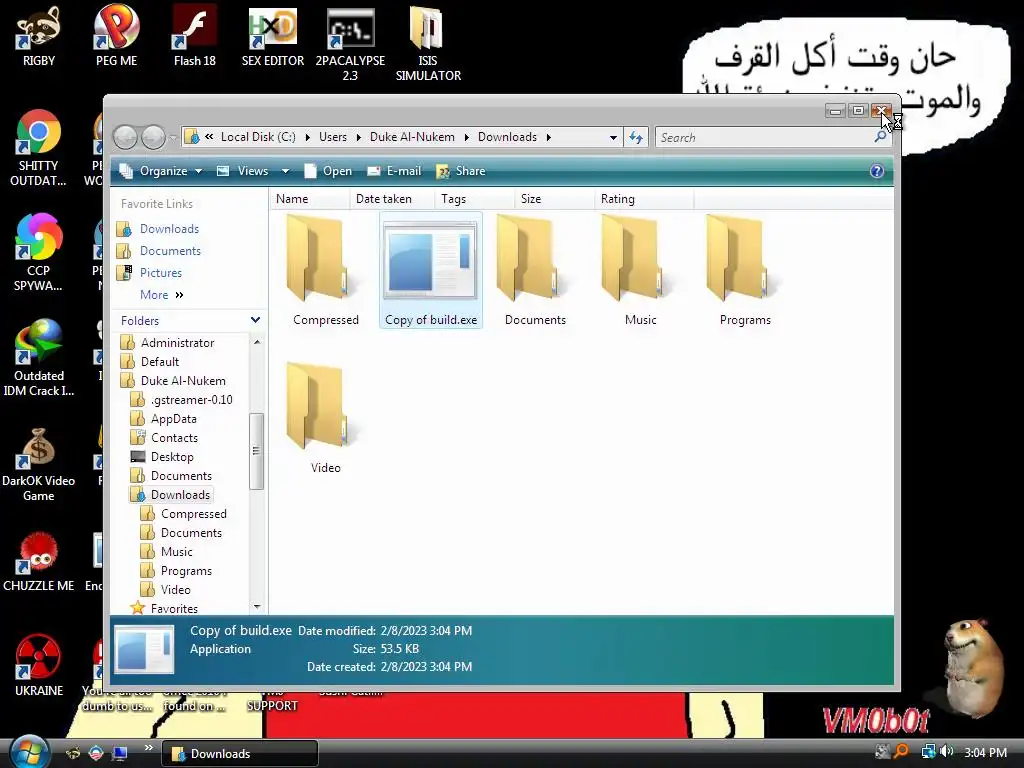Click the Windows Start orb
Viewport: 1024px width, 768px height.
tap(27, 752)
